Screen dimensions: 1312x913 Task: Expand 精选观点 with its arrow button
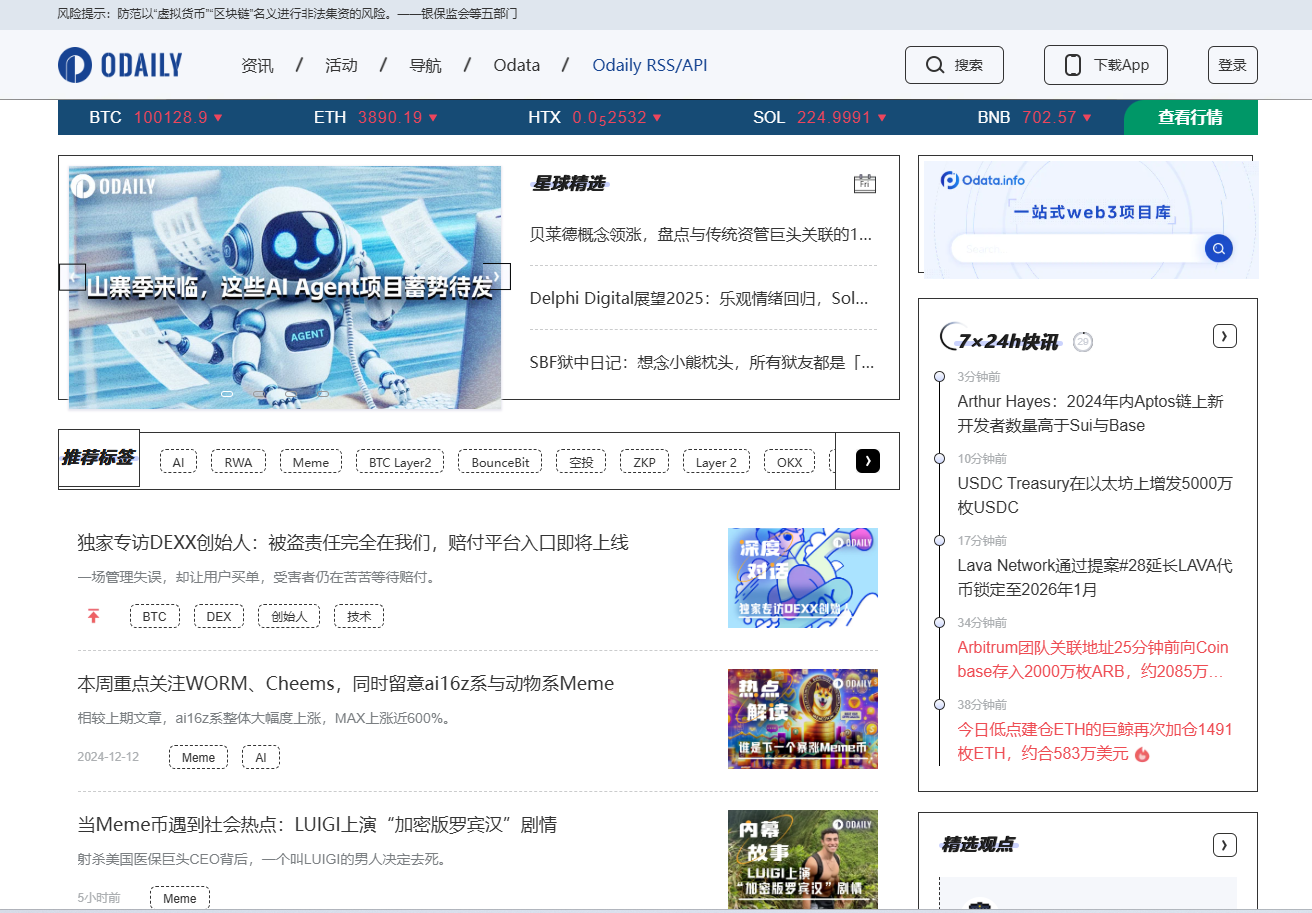[x=1224, y=845]
